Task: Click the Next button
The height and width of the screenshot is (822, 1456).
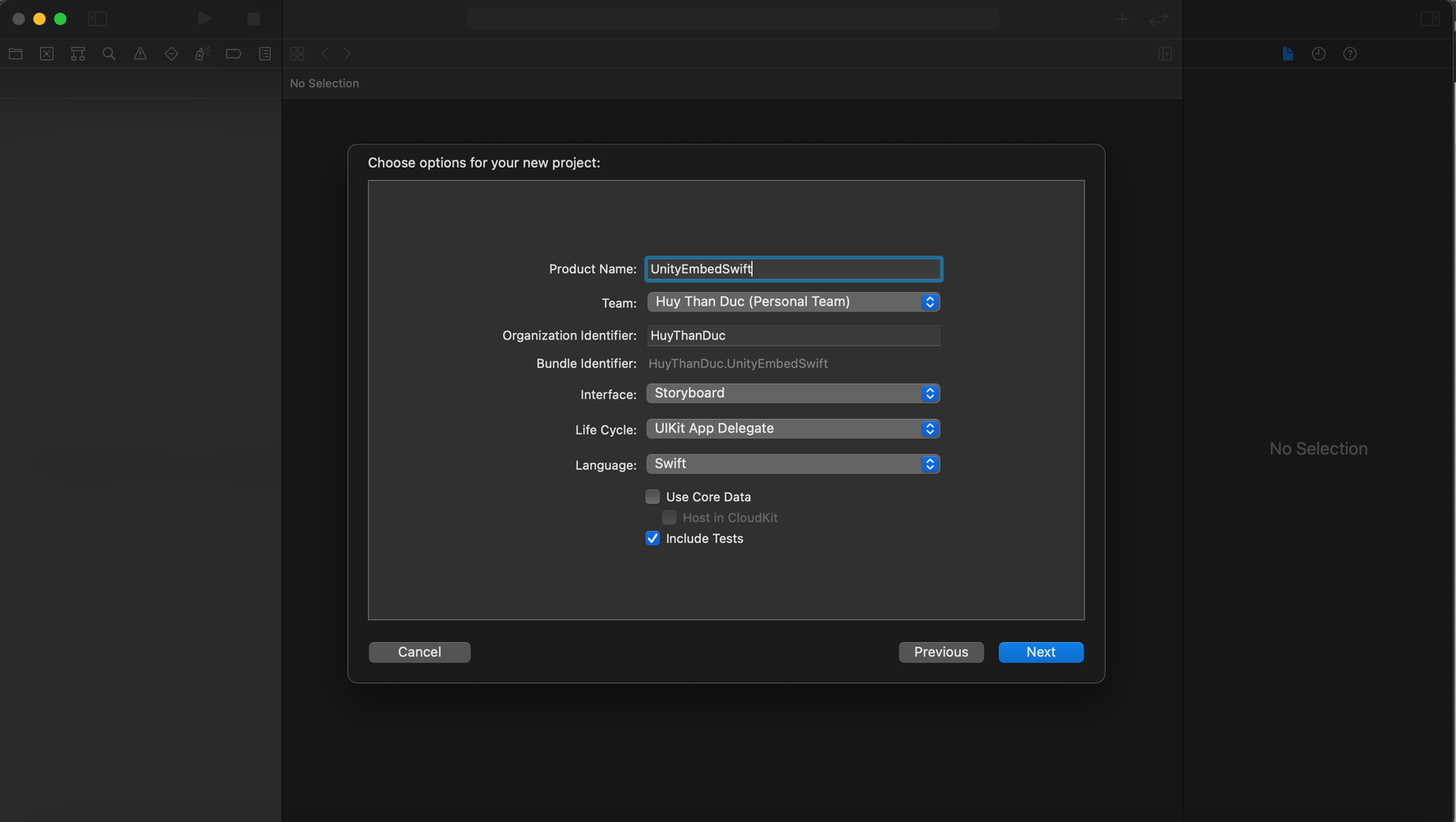Action: point(1040,652)
